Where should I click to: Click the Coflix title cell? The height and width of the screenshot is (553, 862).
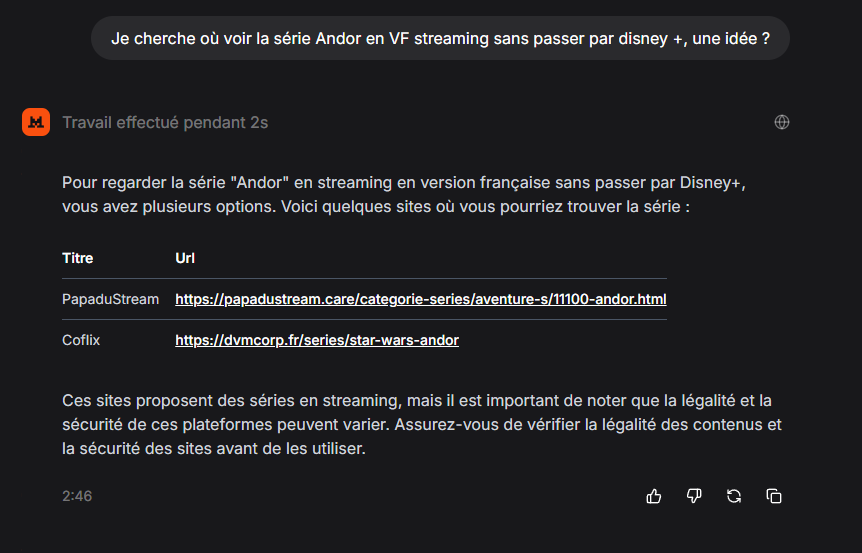(x=81, y=340)
